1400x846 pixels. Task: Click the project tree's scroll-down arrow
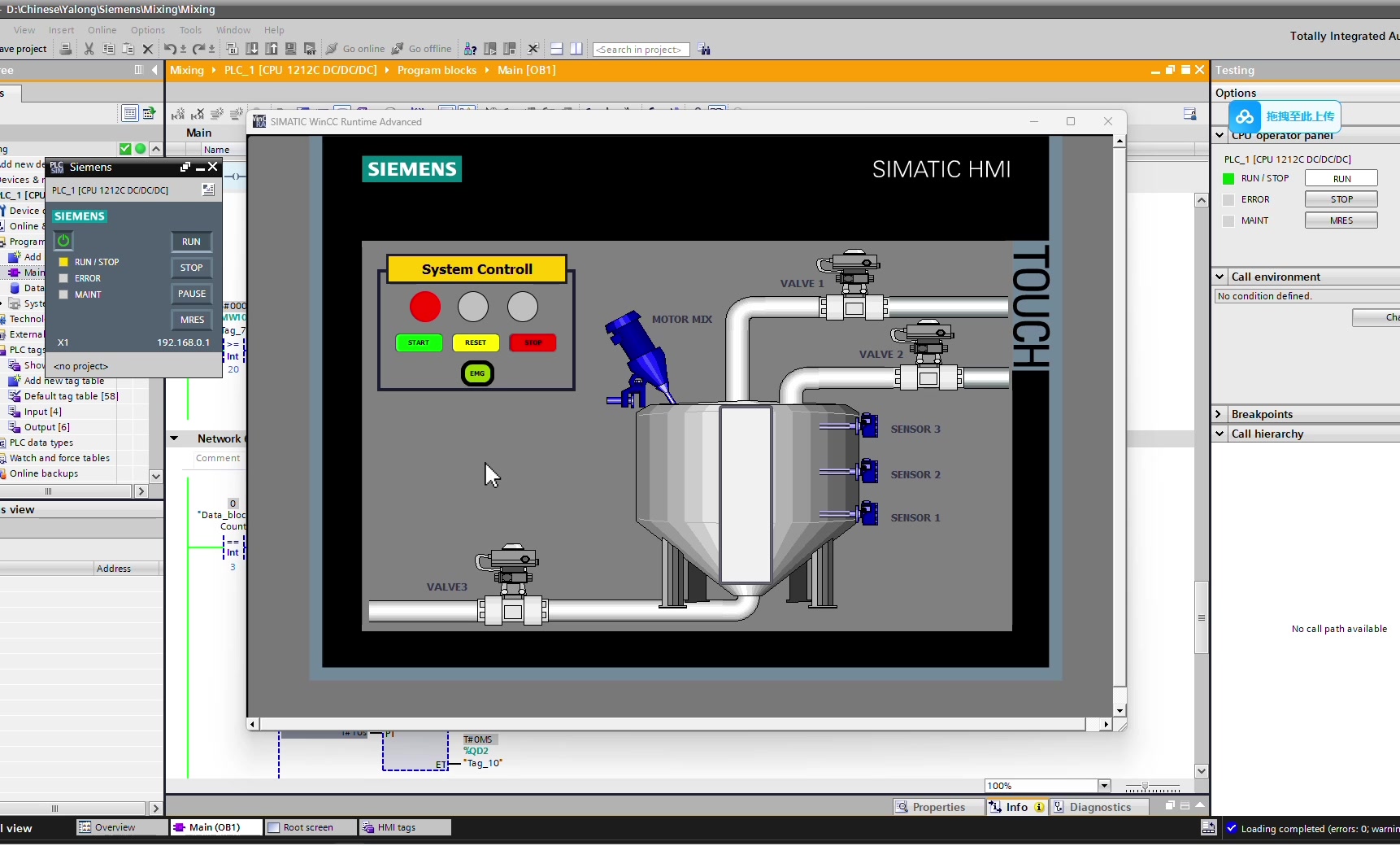click(x=155, y=476)
